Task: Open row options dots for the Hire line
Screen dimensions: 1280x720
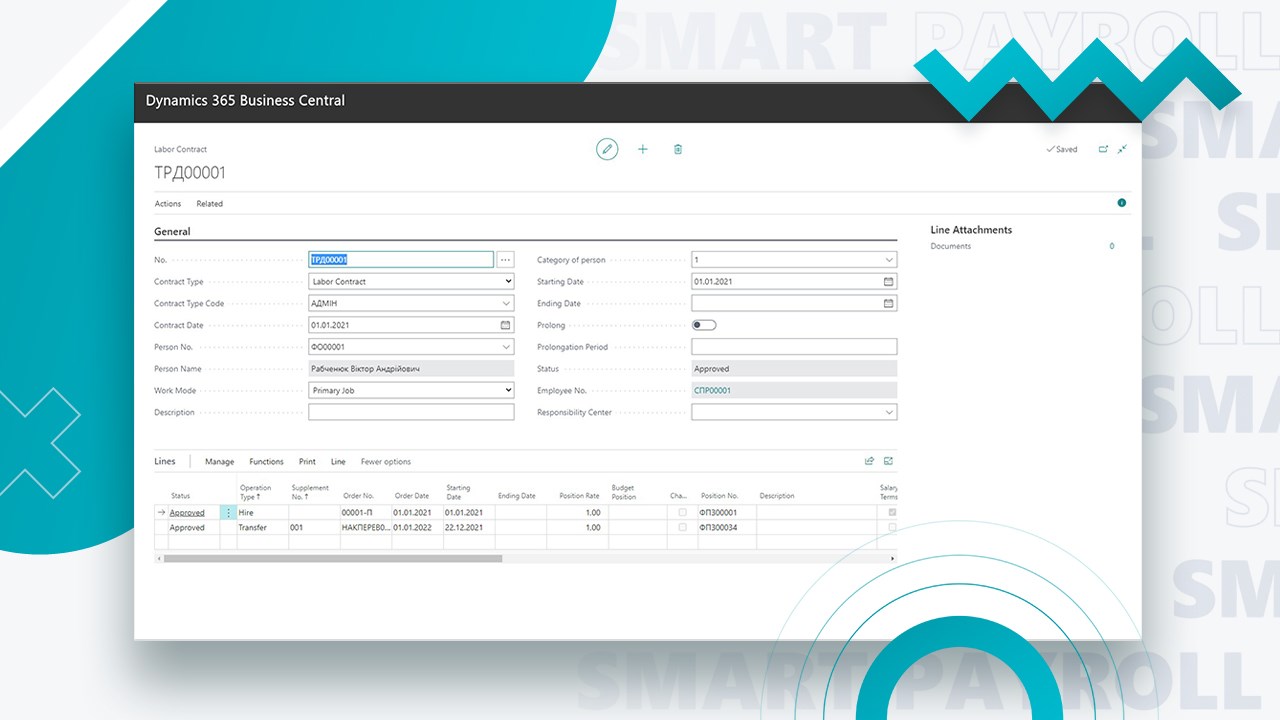Action: coord(228,512)
